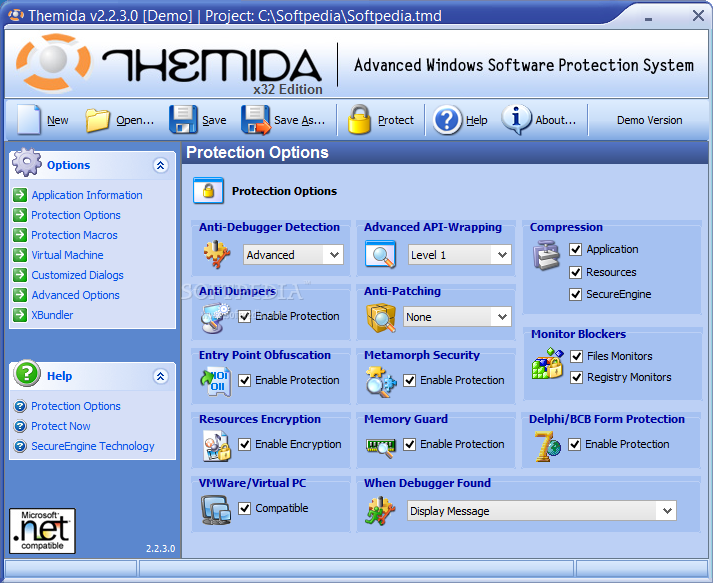This screenshot has width=713, height=583.
Task: Click the Save floppy disk icon
Action: click(x=183, y=120)
